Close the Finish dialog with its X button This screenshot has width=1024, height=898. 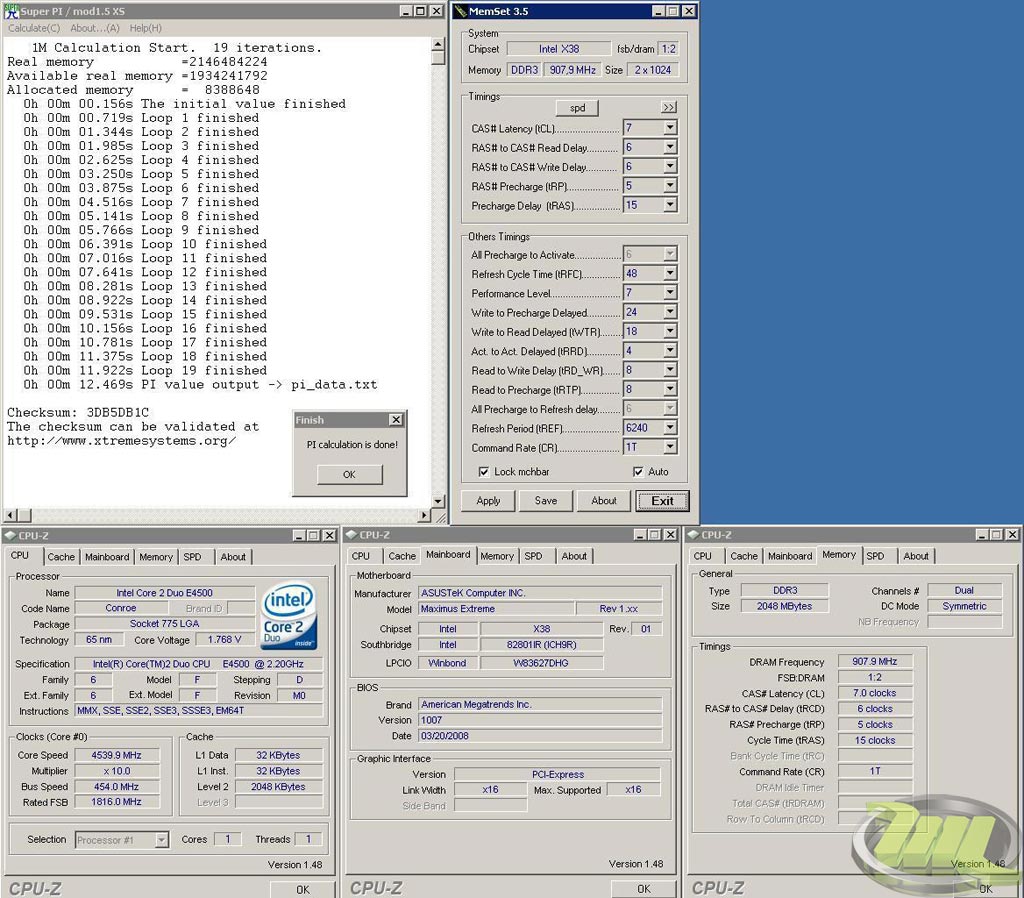click(396, 420)
